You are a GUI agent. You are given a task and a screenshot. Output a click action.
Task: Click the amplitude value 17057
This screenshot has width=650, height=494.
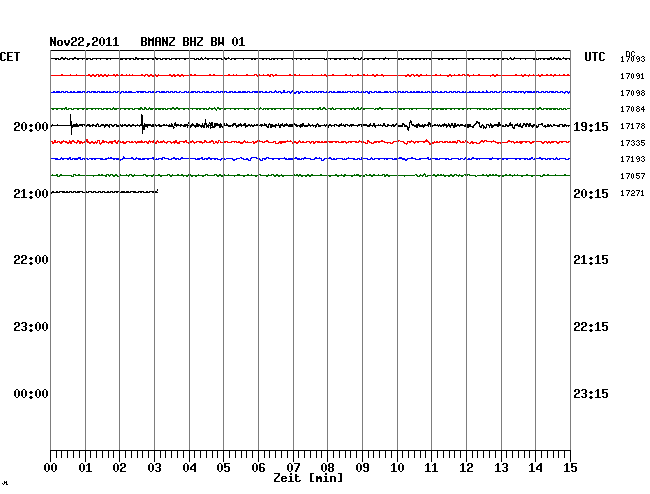click(x=633, y=176)
